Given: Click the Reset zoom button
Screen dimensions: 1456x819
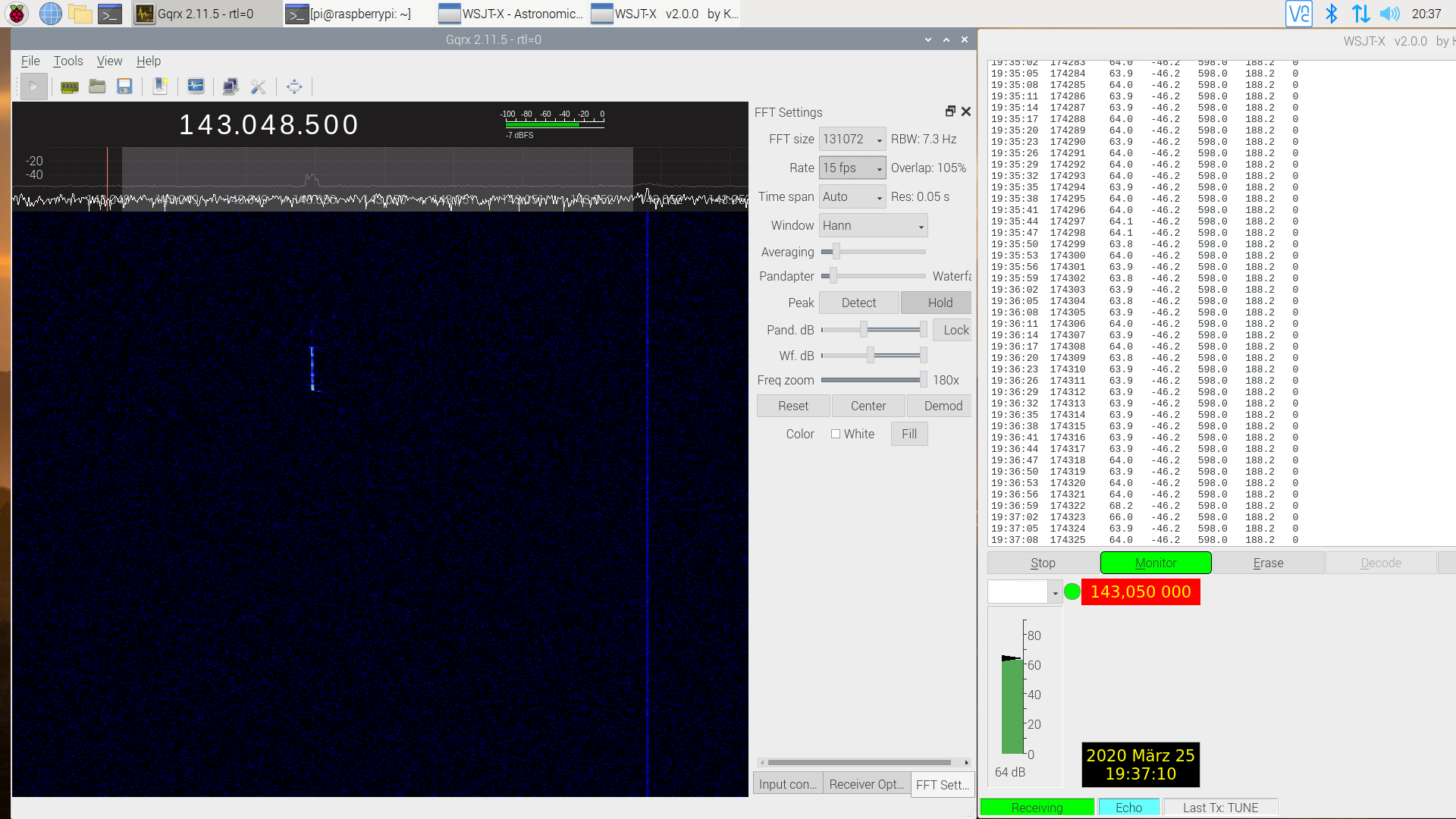Looking at the screenshot, I should click(793, 406).
